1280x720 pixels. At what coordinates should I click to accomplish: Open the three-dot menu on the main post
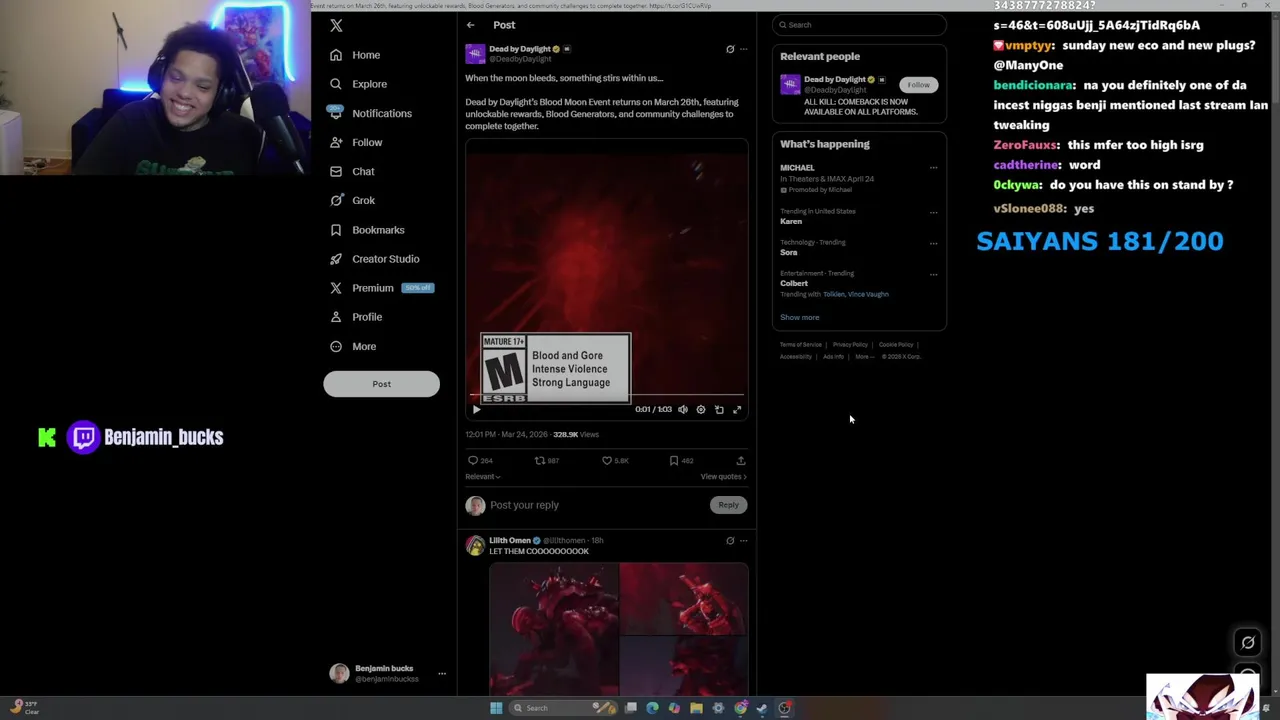743,49
